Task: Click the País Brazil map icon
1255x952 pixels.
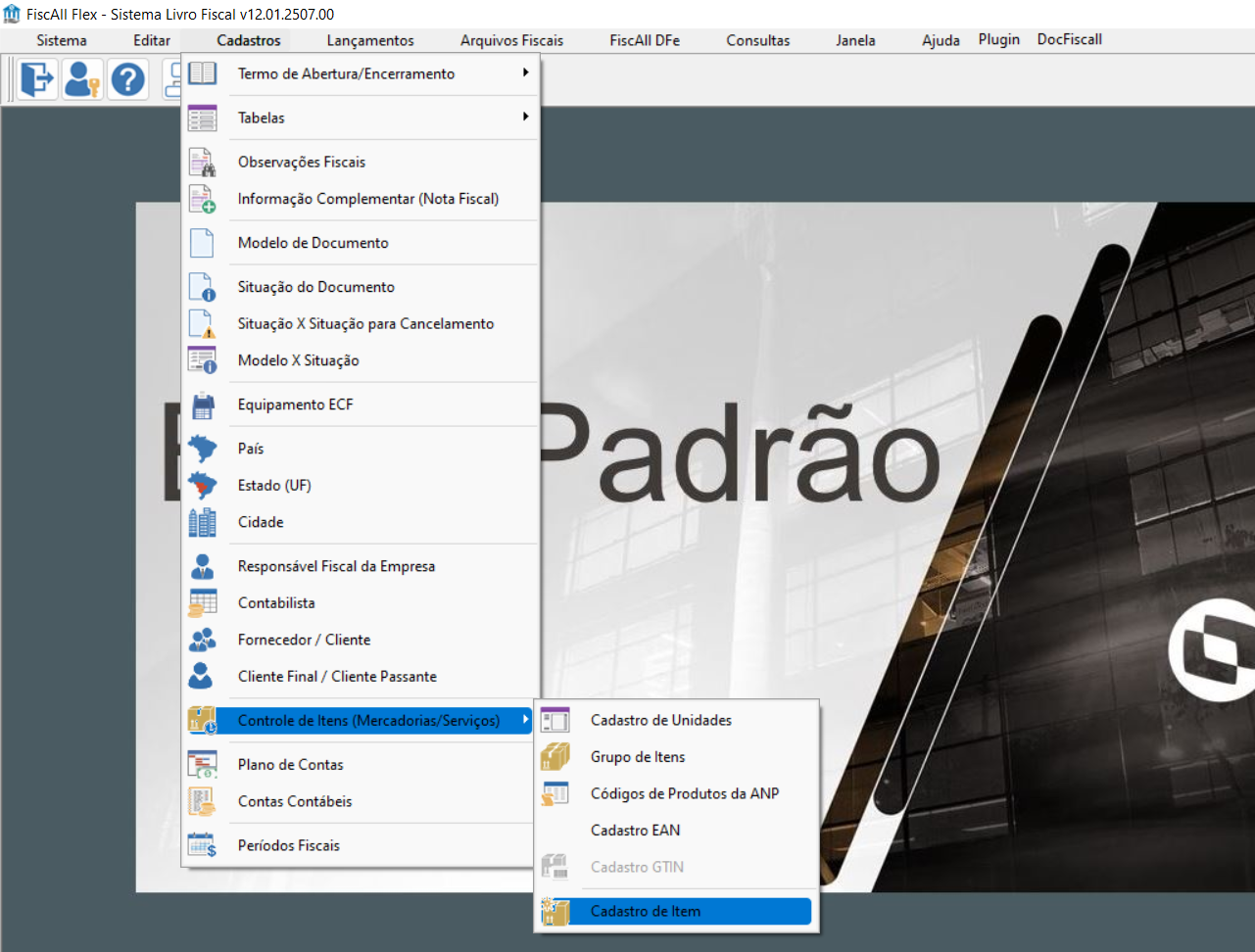Action: pyautogui.click(x=202, y=449)
